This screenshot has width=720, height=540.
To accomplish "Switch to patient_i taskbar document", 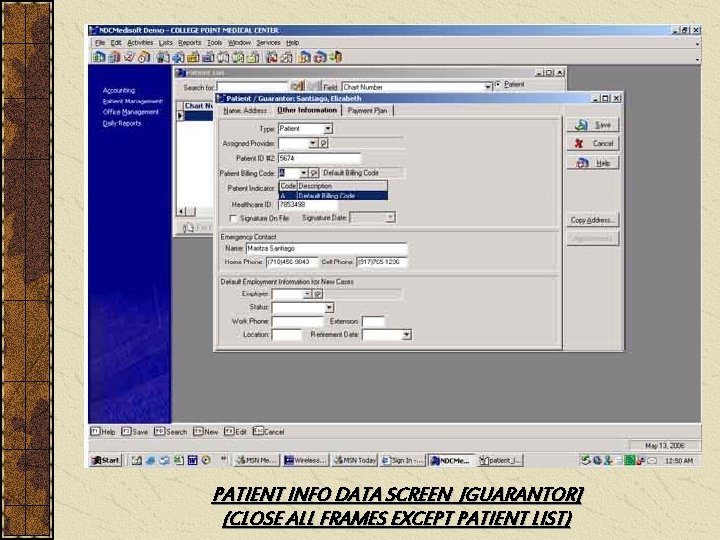I will point(500,460).
